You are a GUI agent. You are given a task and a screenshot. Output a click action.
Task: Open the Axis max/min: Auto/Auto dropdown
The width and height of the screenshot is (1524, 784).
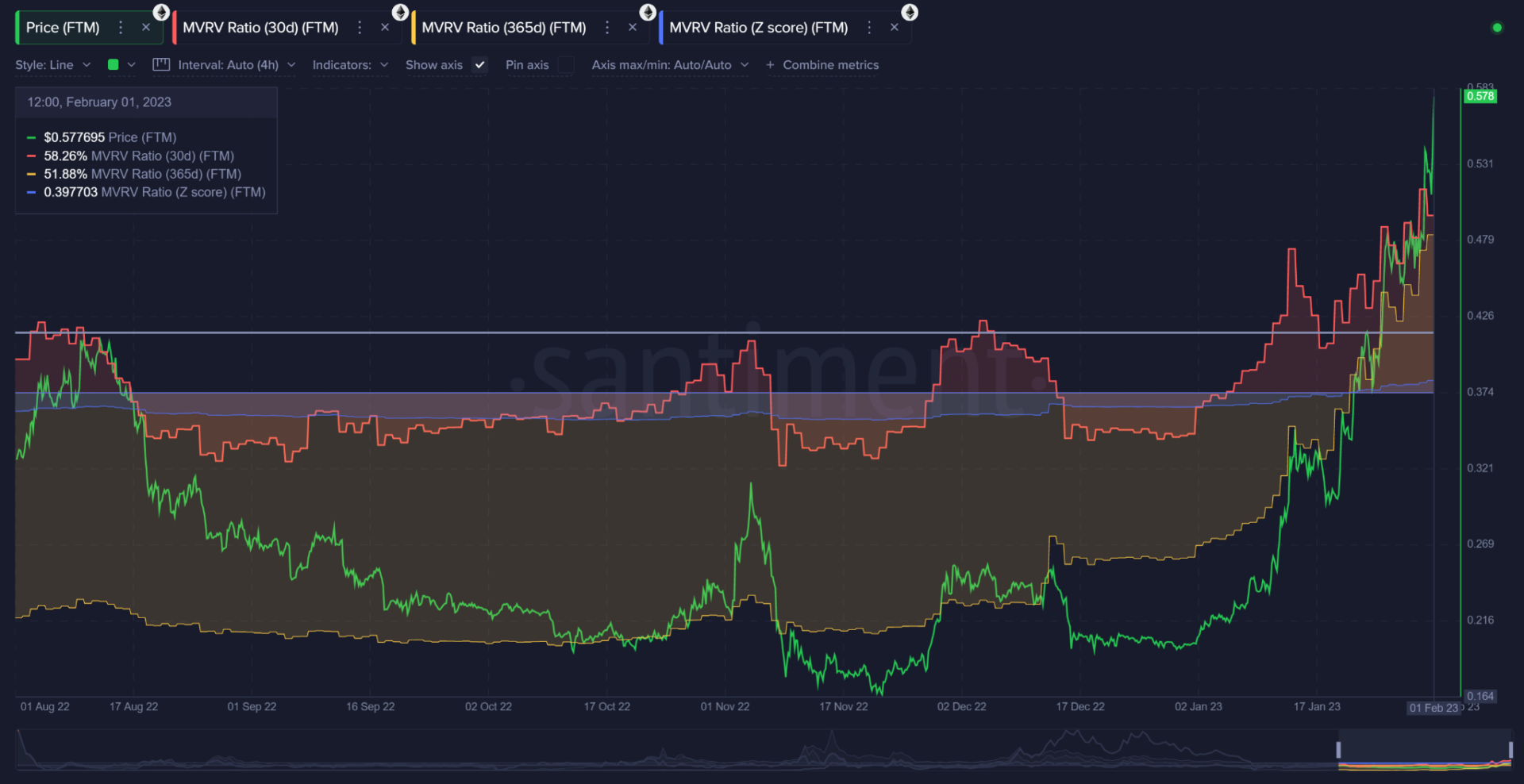click(x=669, y=64)
